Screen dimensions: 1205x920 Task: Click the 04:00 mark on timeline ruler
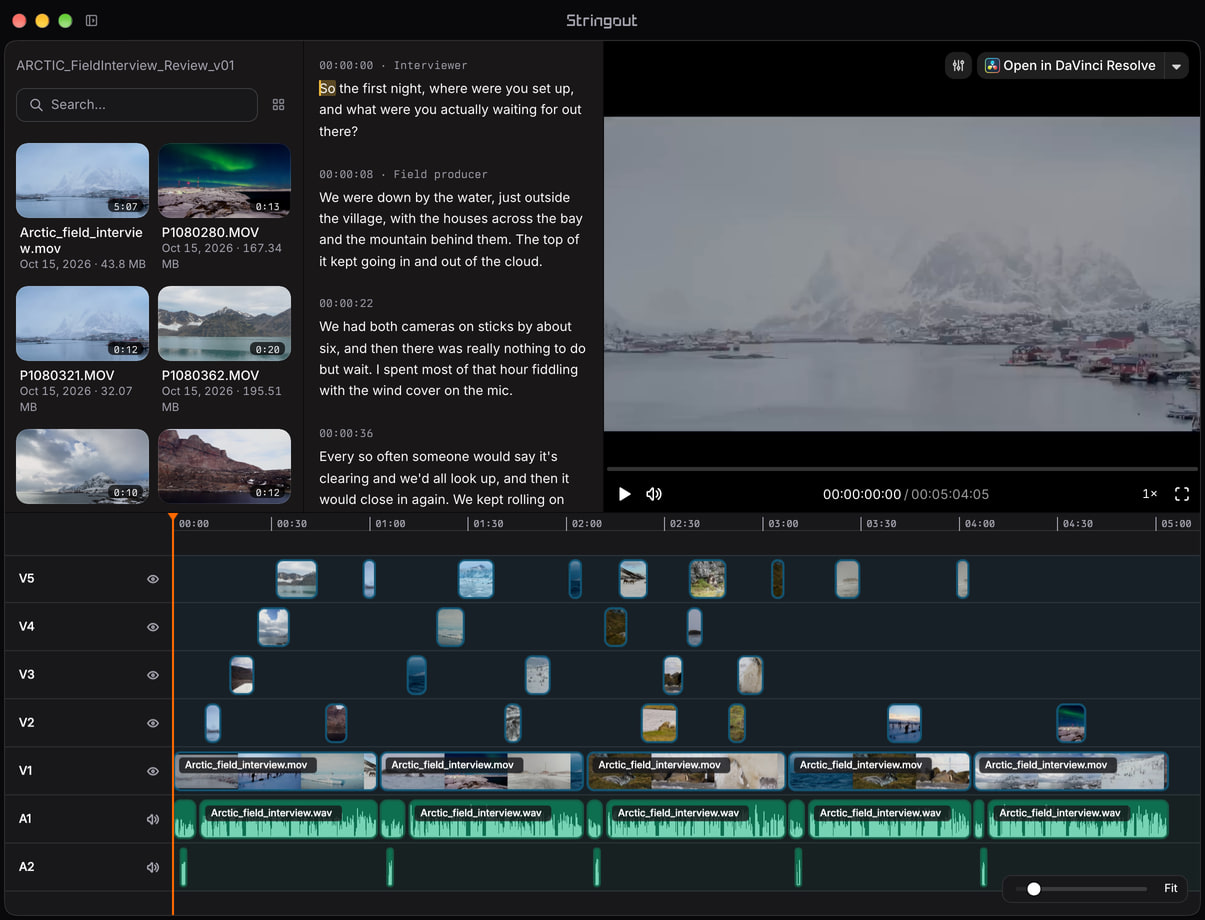coord(980,523)
